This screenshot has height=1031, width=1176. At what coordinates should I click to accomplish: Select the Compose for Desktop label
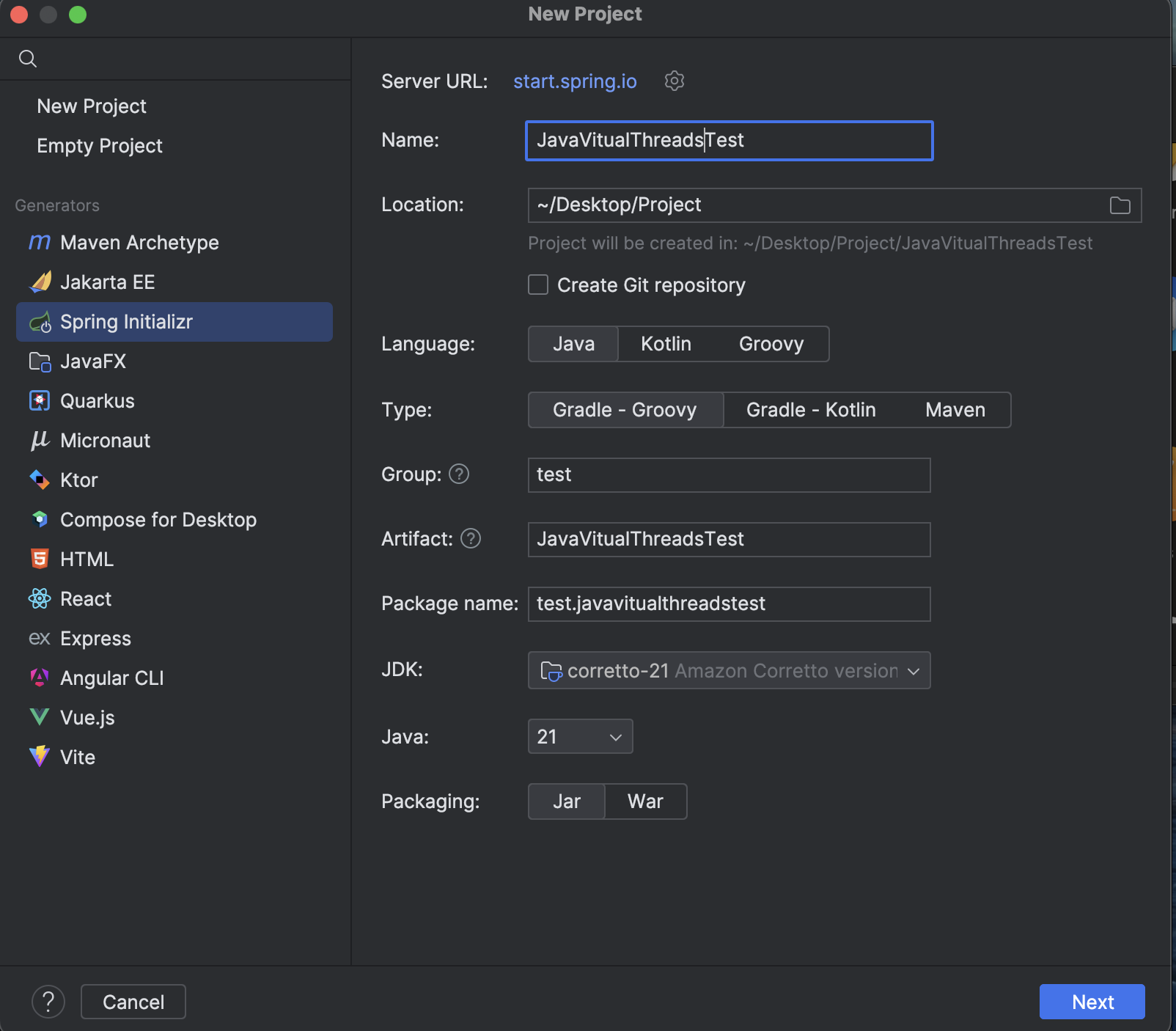(x=158, y=520)
